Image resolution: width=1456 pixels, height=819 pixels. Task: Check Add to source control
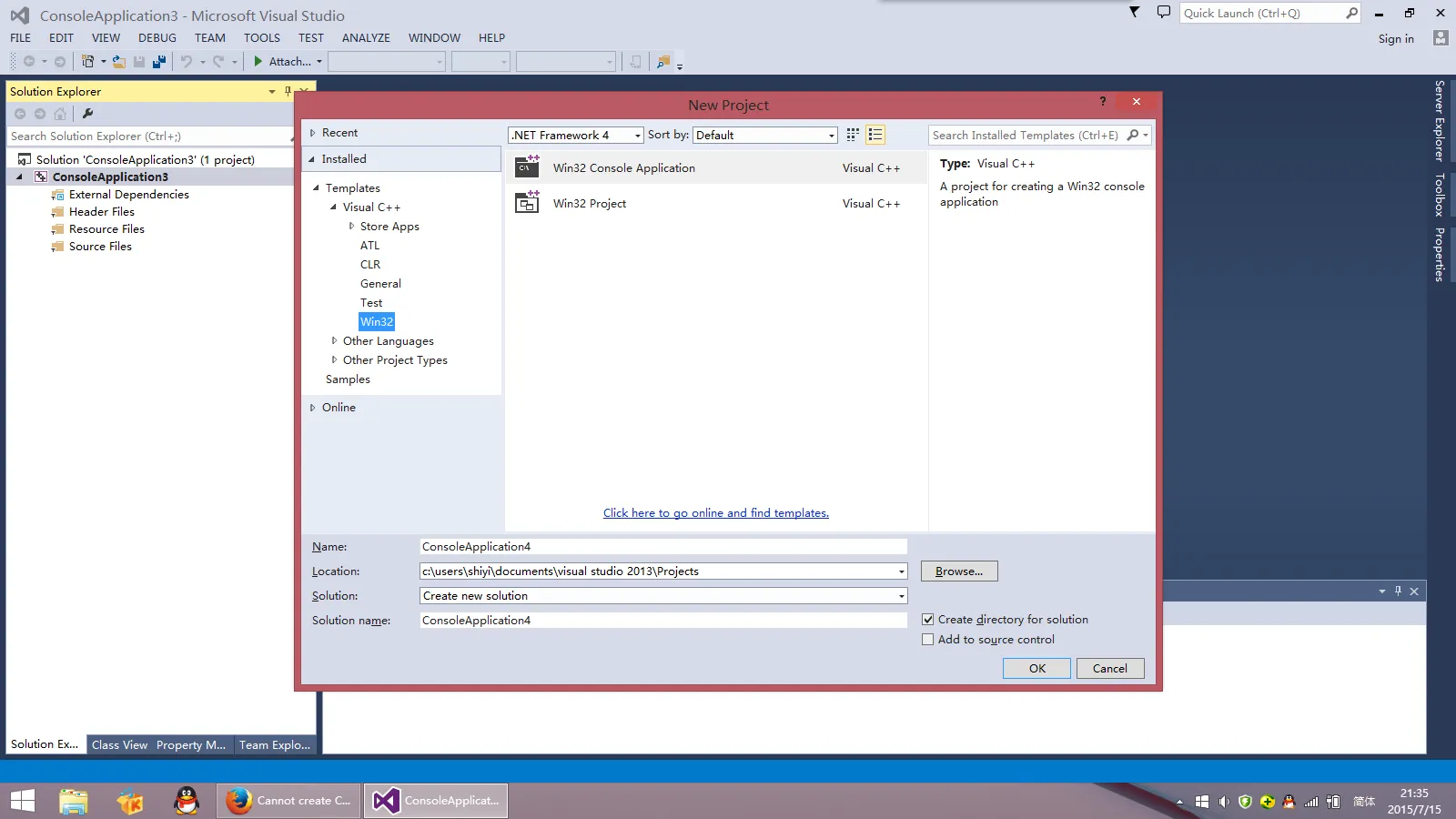point(927,640)
